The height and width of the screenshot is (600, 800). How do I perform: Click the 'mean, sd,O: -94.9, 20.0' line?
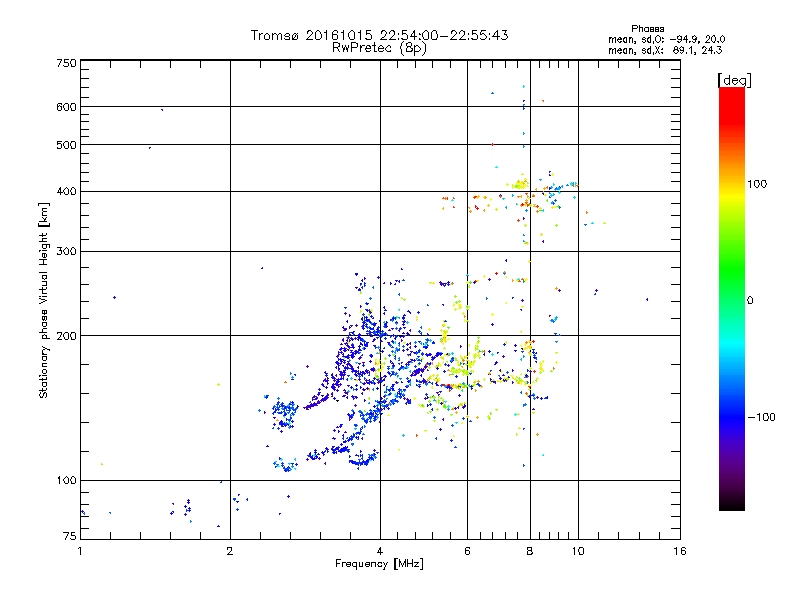point(666,39)
